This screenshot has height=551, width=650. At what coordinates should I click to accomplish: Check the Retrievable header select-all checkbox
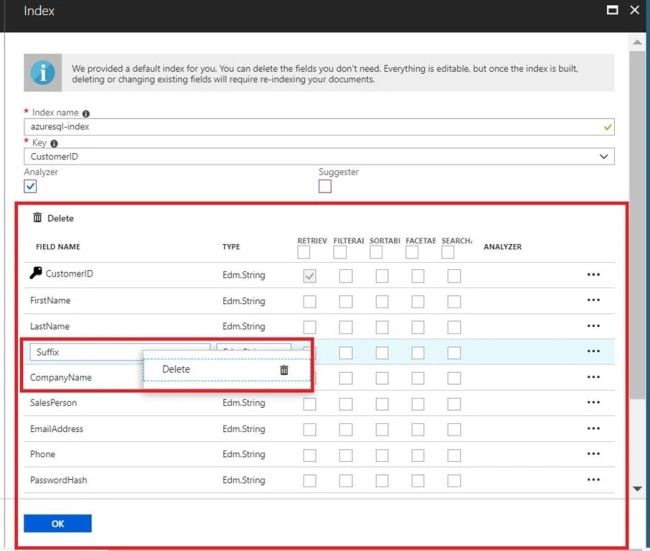coord(303,252)
